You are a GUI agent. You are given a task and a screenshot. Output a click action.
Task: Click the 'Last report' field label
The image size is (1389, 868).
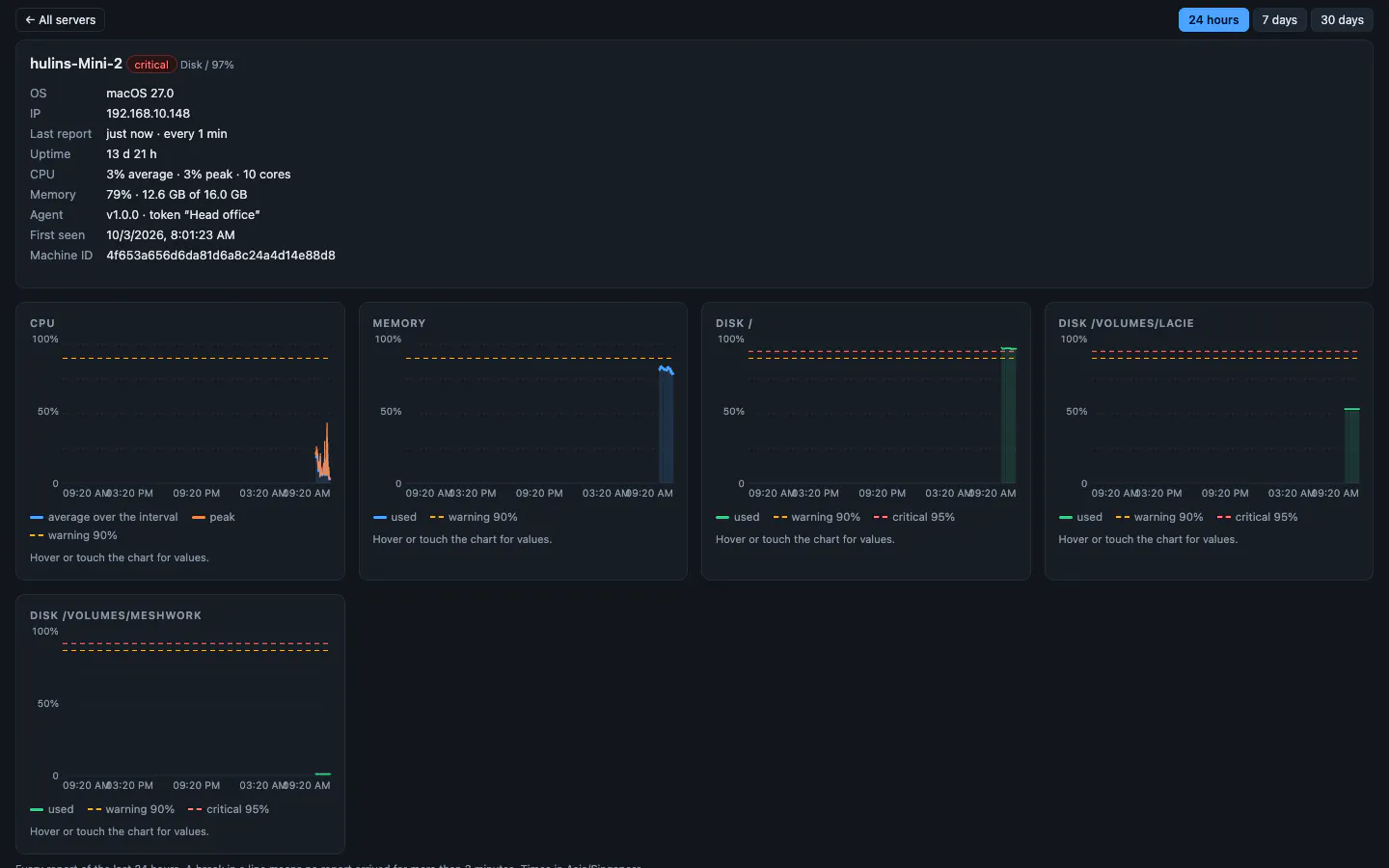click(x=61, y=134)
